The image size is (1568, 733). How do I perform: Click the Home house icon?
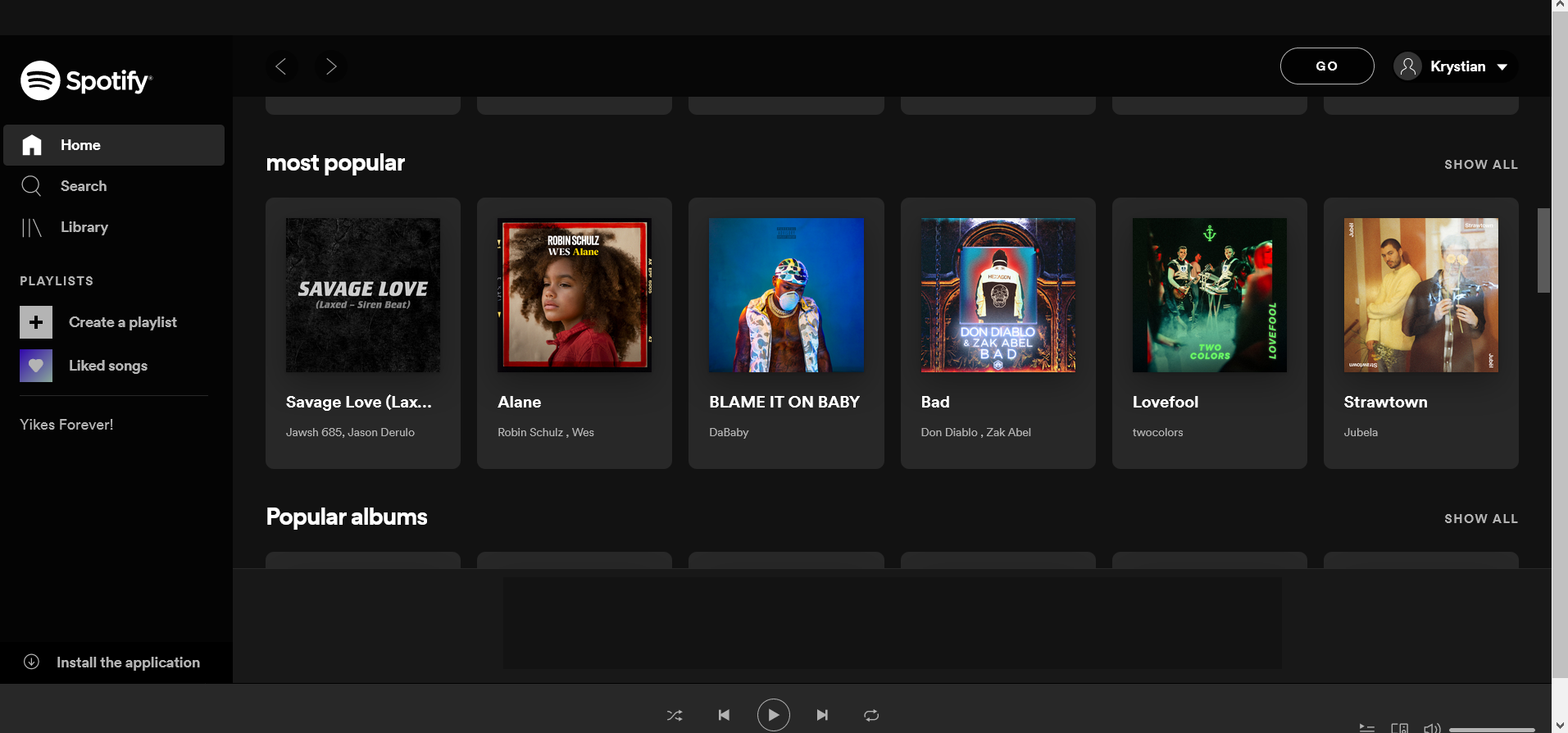31,145
